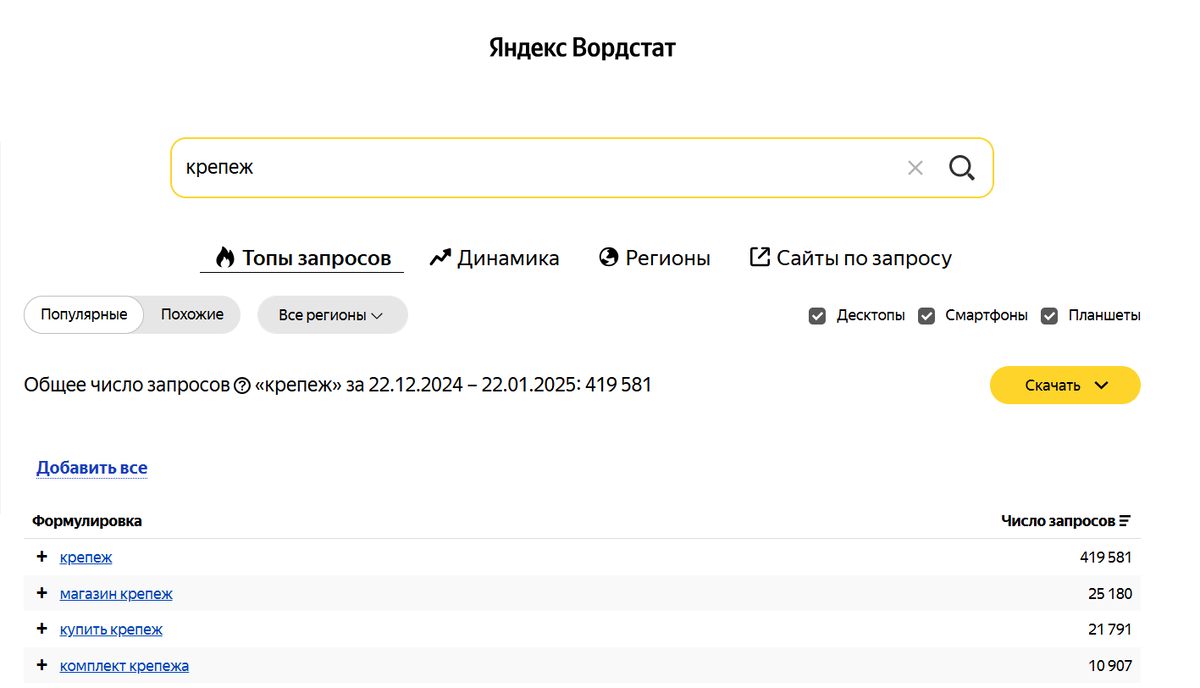Select the Популярные toggle option
The width and height of the screenshot is (1200, 688).
tap(84, 314)
